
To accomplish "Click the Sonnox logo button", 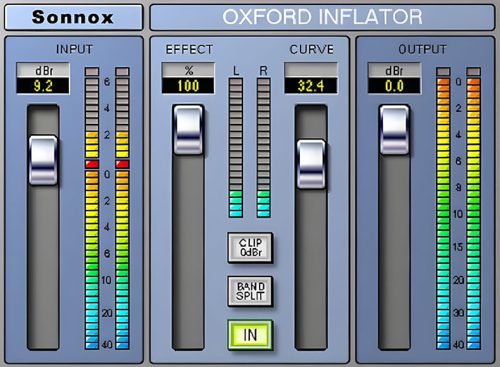I will (x=74, y=17).
